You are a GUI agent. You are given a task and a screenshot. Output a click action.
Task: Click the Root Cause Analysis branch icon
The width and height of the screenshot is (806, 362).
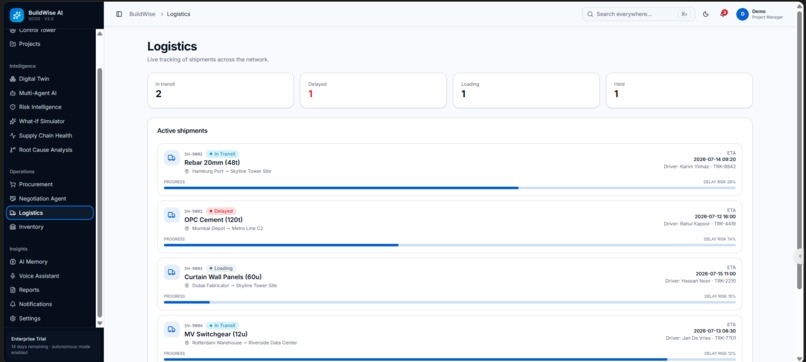[13, 150]
